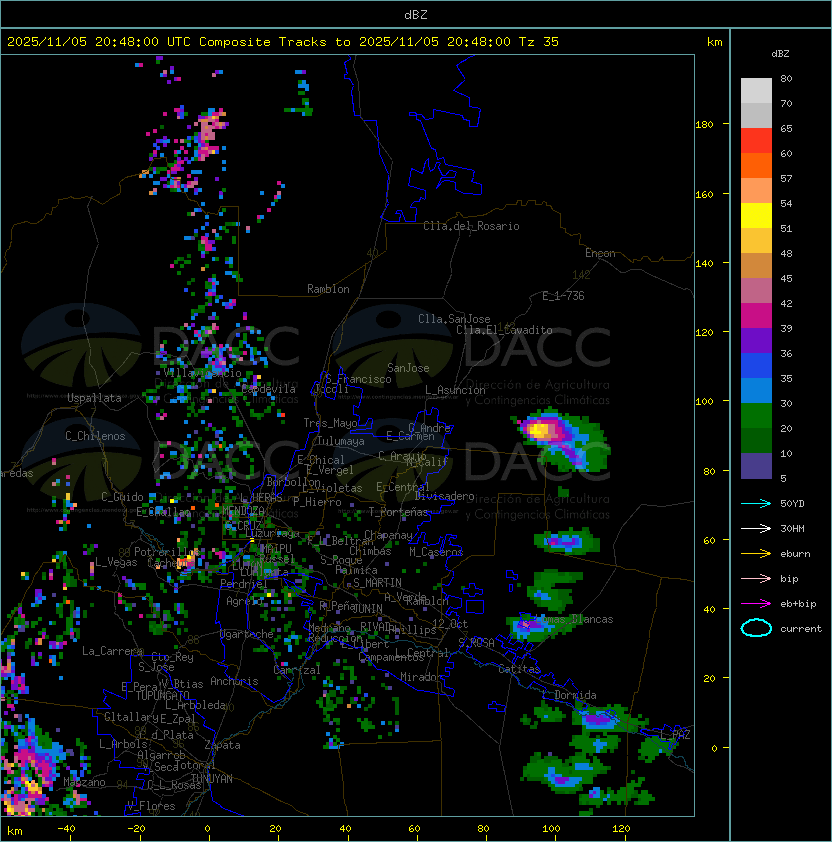Click the 'Catitas' map label
The height and width of the screenshot is (842, 832).
[x=519, y=670]
